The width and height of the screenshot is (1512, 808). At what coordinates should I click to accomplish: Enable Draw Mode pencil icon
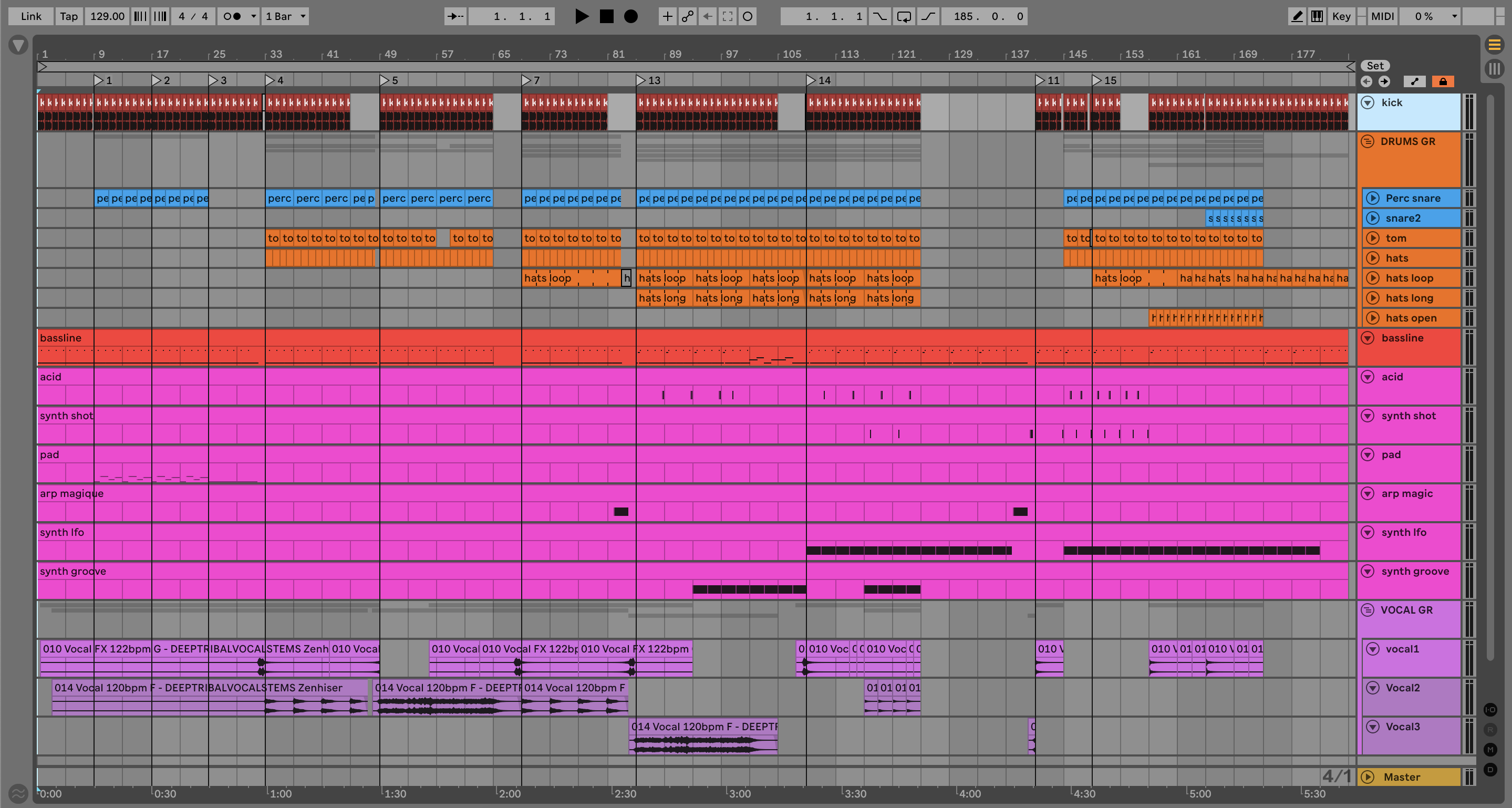[1297, 16]
